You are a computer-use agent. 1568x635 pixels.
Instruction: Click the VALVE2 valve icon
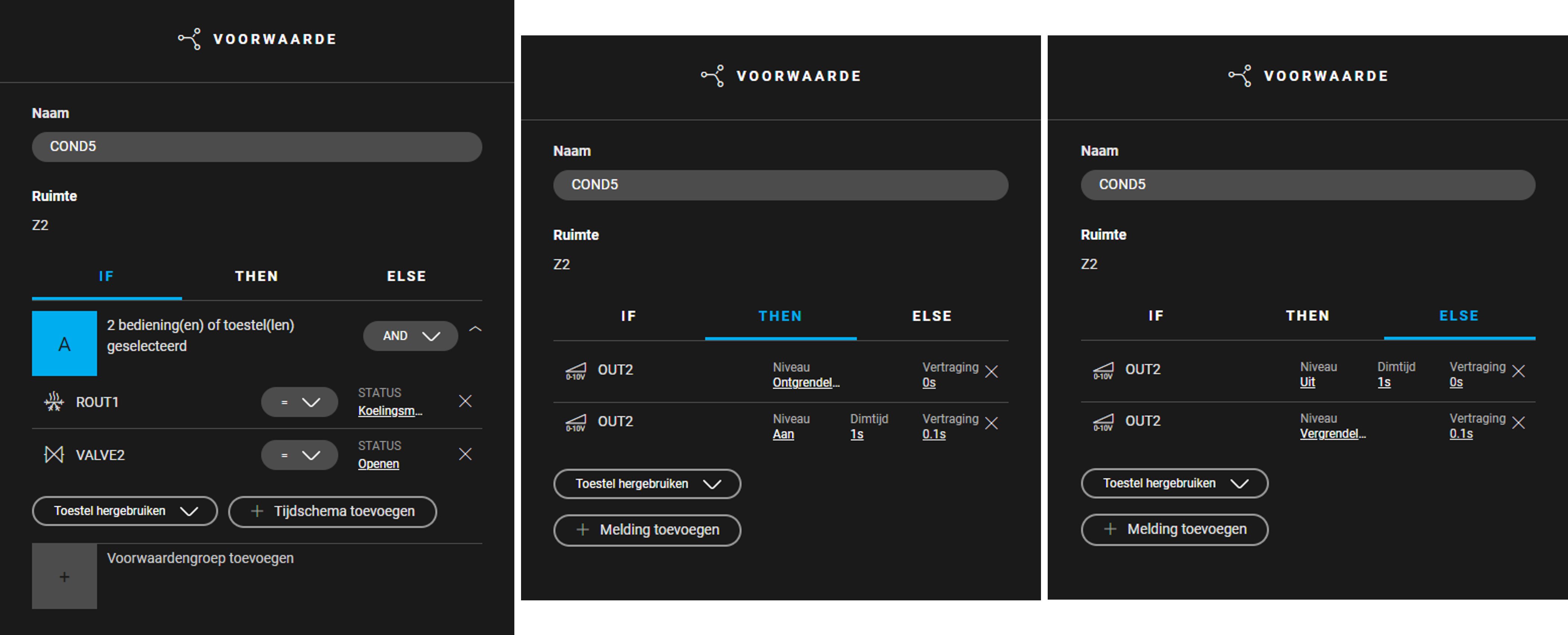(54, 454)
